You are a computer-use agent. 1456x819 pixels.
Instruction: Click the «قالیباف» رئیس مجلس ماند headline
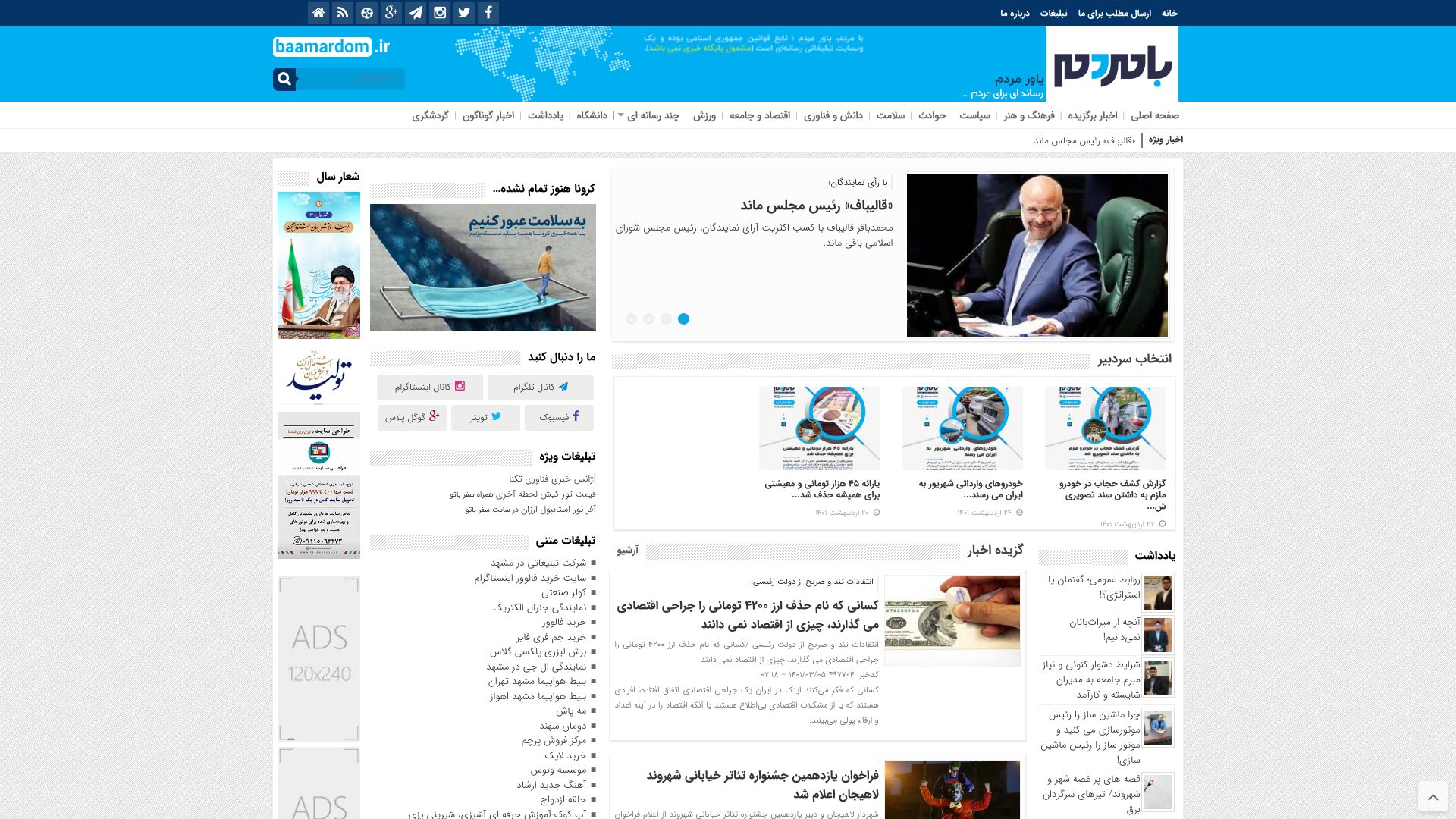[x=817, y=205]
